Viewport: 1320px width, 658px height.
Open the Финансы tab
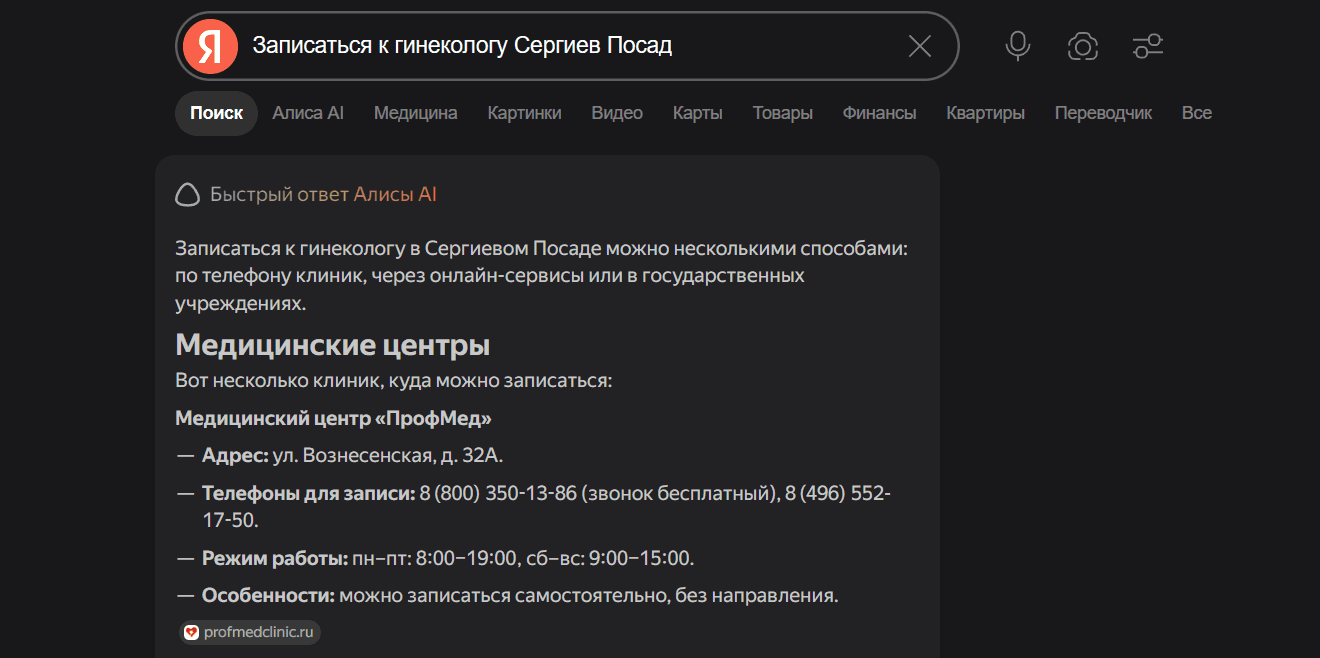tap(880, 113)
